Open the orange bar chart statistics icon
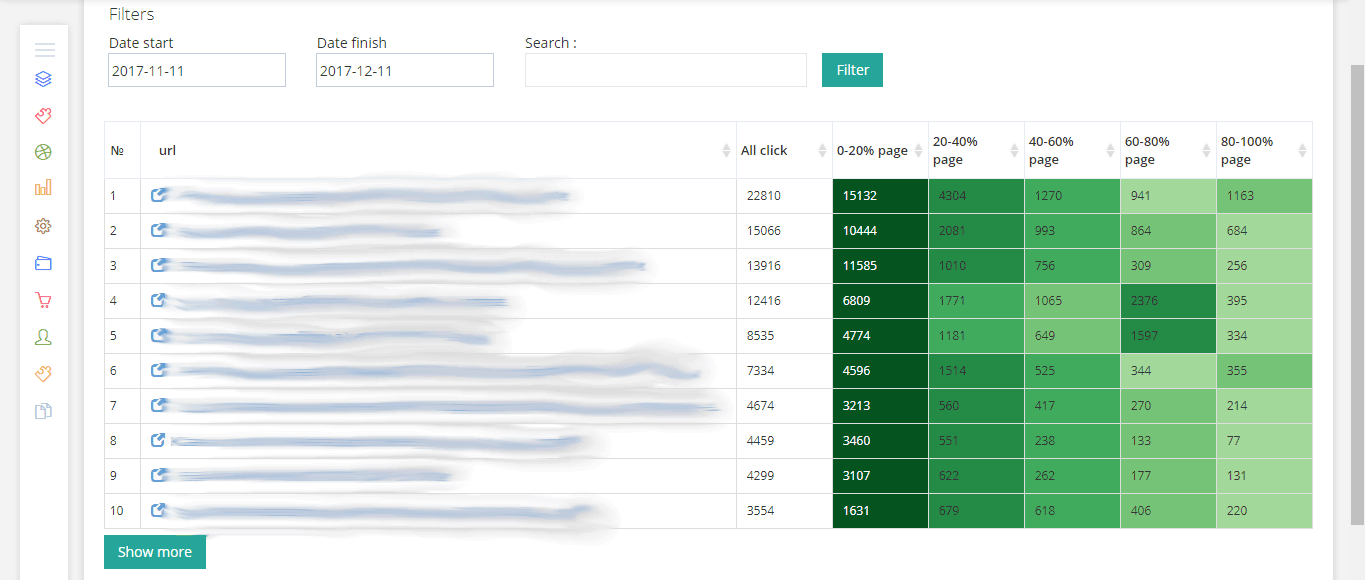The height and width of the screenshot is (580, 1365). coord(43,188)
